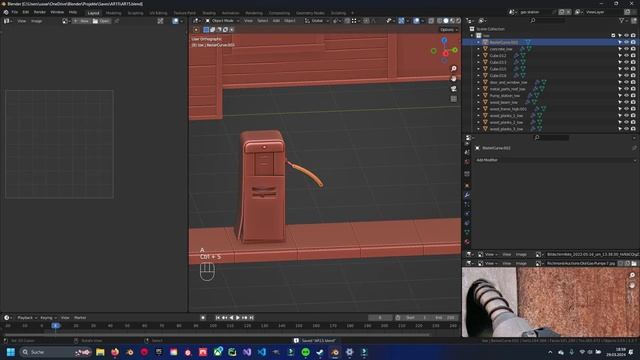Viewport: 640px width, 360px height.
Task: Open Visual Studio Code from the taskbar
Action: coord(262,352)
